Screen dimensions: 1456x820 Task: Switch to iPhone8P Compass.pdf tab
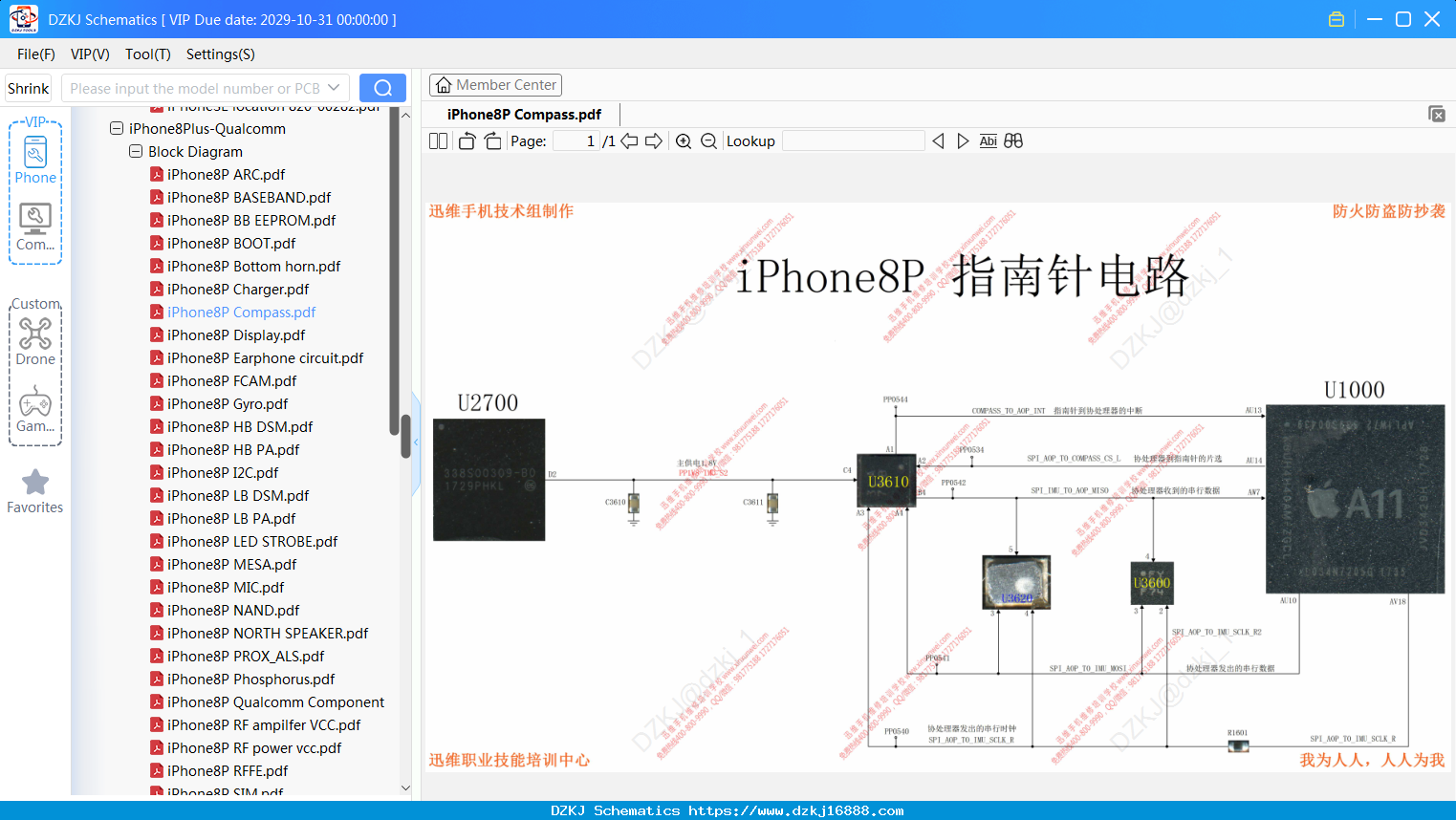click(524, 115)
